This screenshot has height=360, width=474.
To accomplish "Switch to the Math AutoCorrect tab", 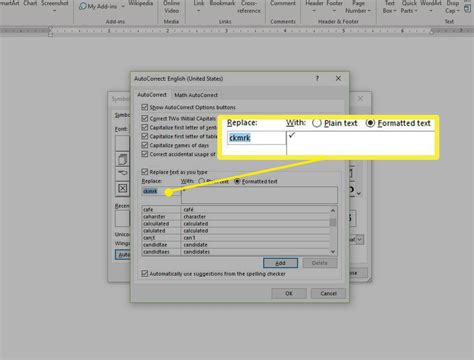I will pos(196,95).
